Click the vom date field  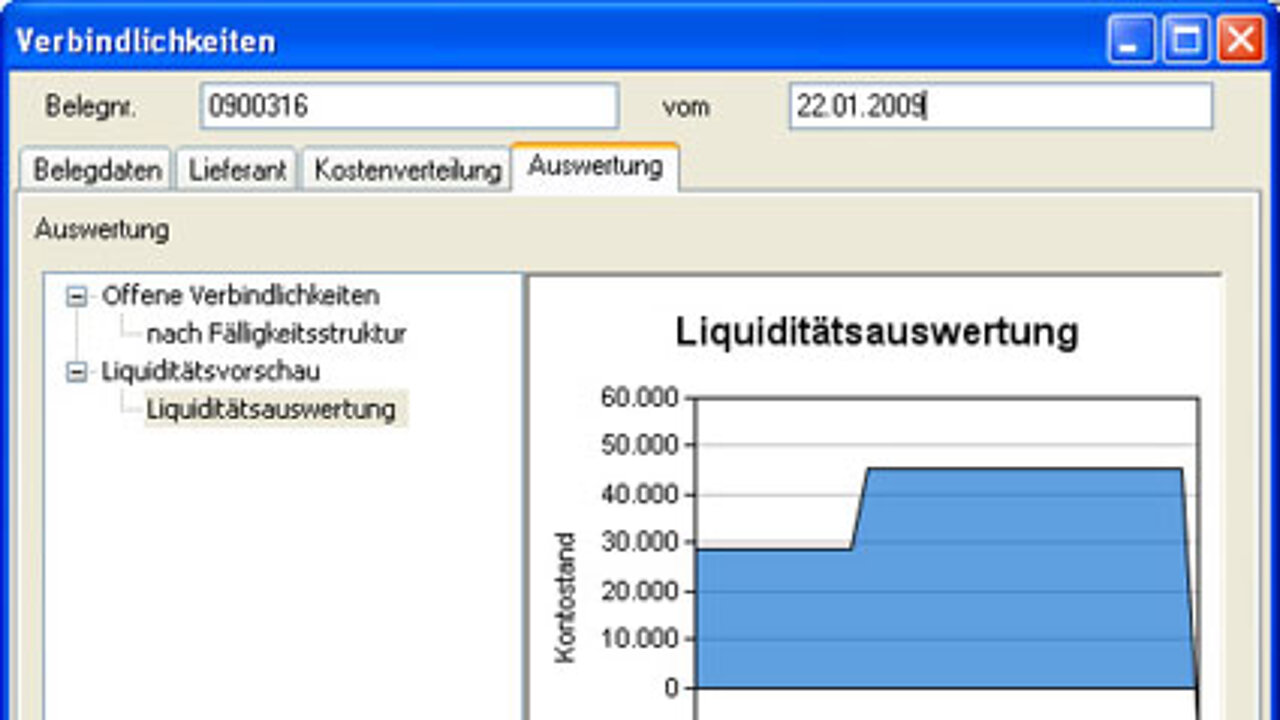tap(1001, 106)
